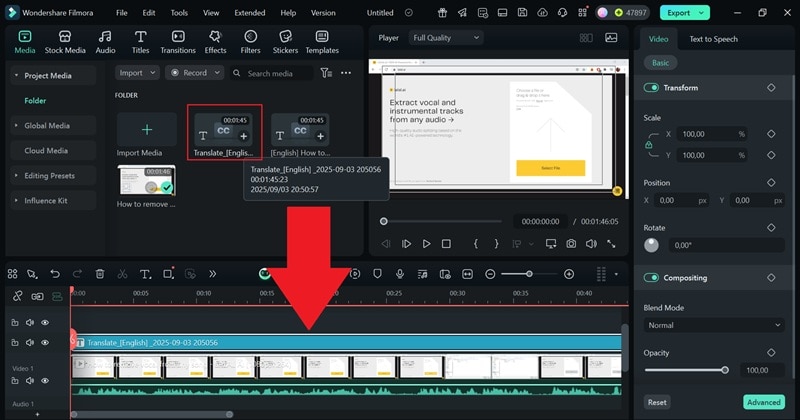The image size is (800, 420).
Task: Open the Blend Mode Normal dropdown
Action: tap(714, 325)
